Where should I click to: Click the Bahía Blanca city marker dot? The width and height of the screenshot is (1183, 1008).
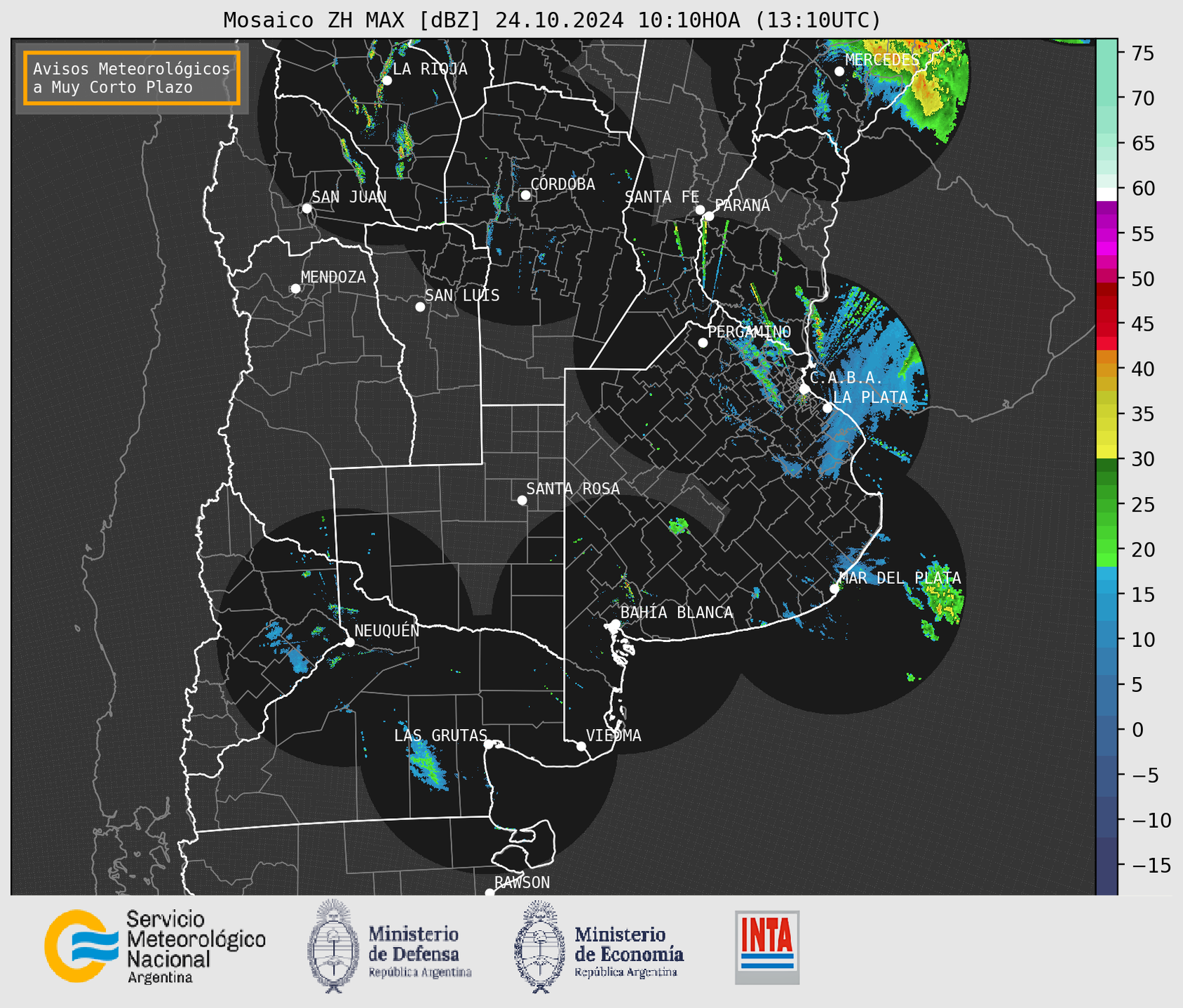click(615, 624)
